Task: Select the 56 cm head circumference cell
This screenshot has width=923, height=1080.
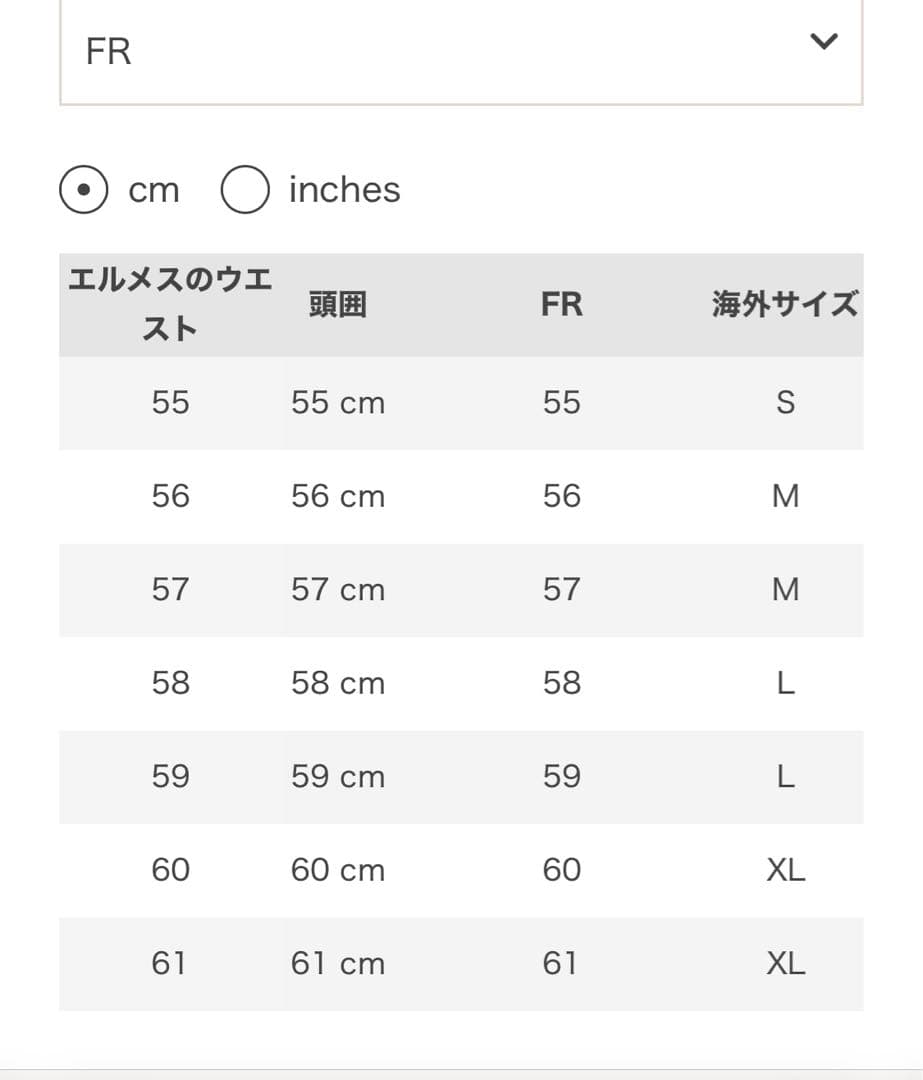Action: [338, 496]
